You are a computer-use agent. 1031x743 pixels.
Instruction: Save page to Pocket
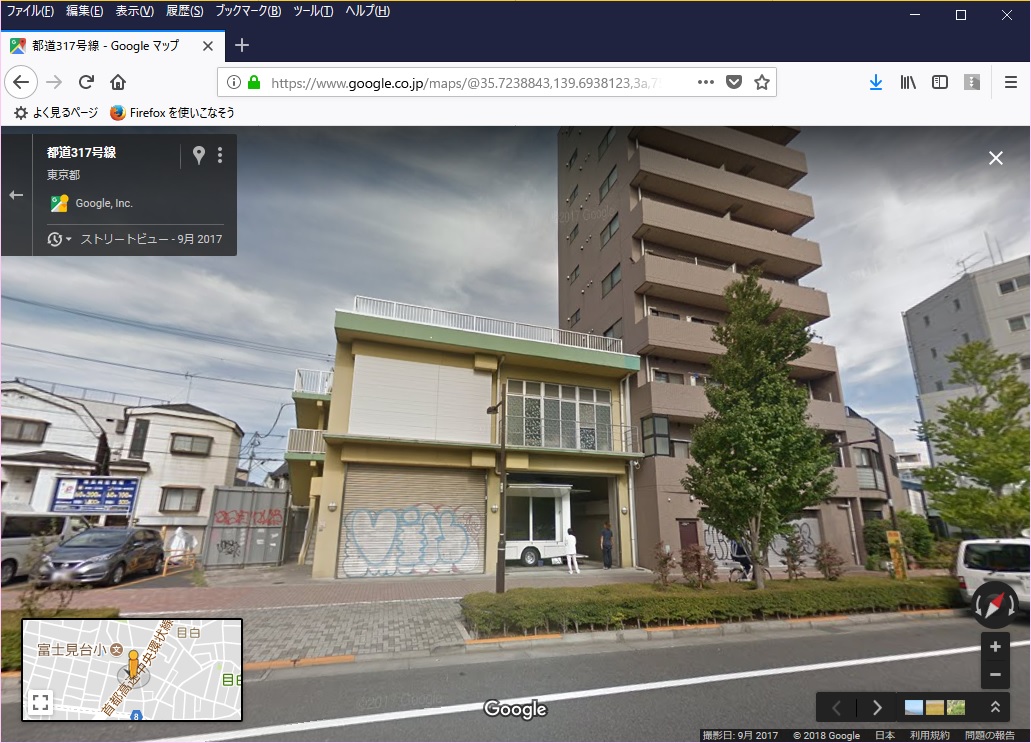coord(734,83)
